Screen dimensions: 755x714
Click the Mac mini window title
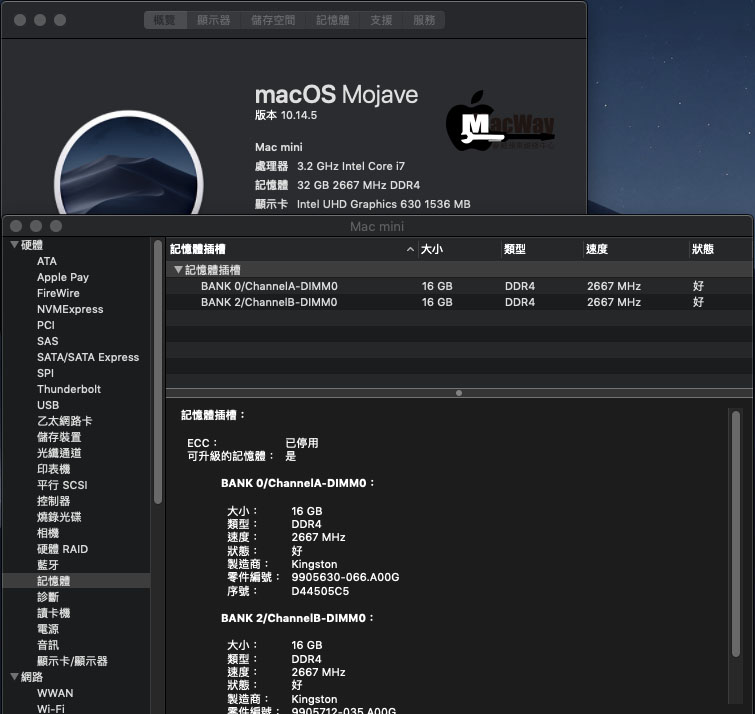377,226
